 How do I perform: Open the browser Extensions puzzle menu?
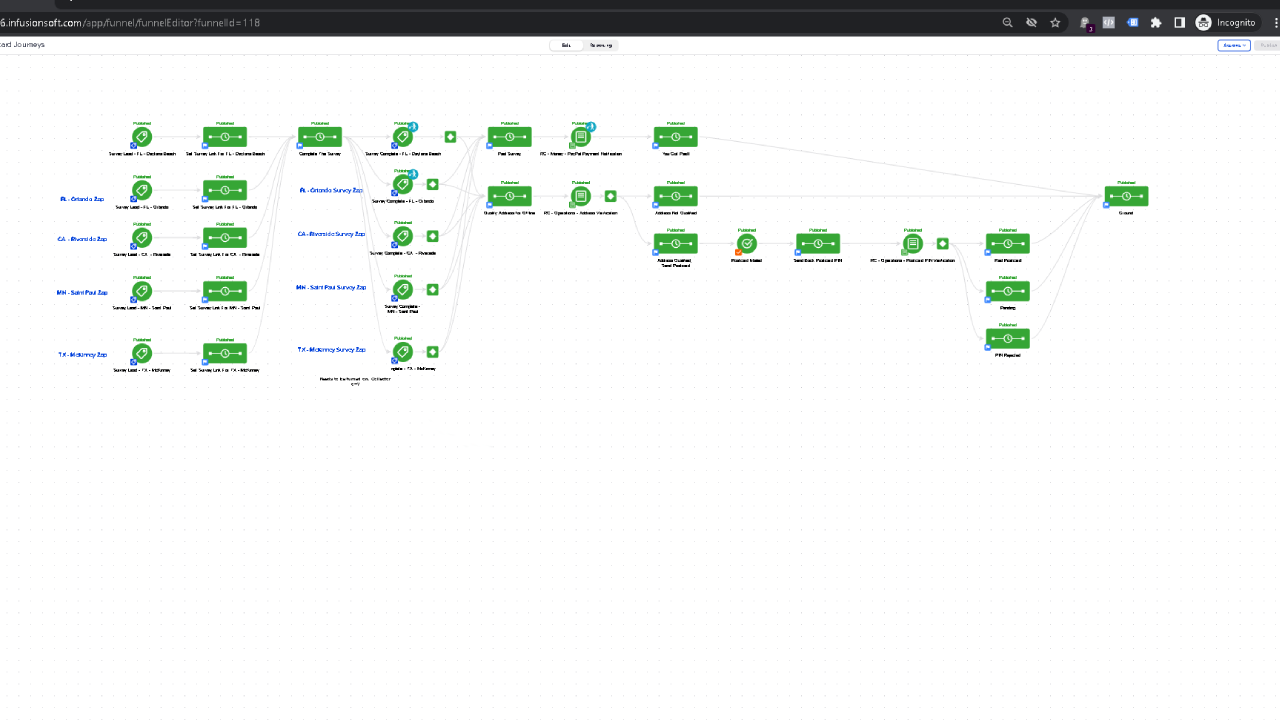coord(1156,22)
